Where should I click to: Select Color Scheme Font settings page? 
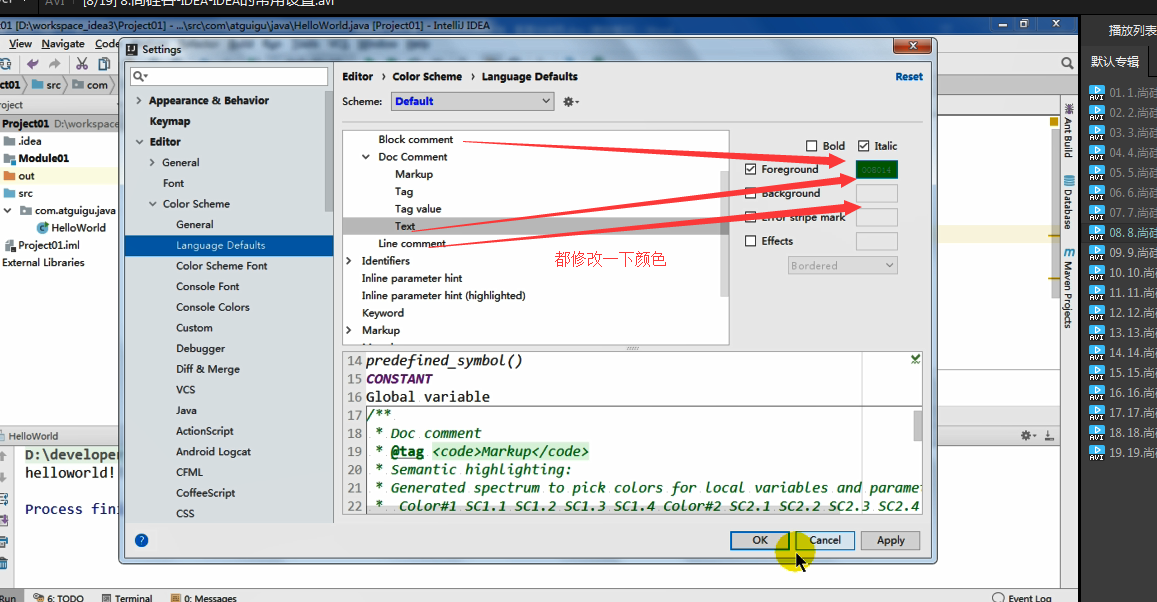click(221, 266)
